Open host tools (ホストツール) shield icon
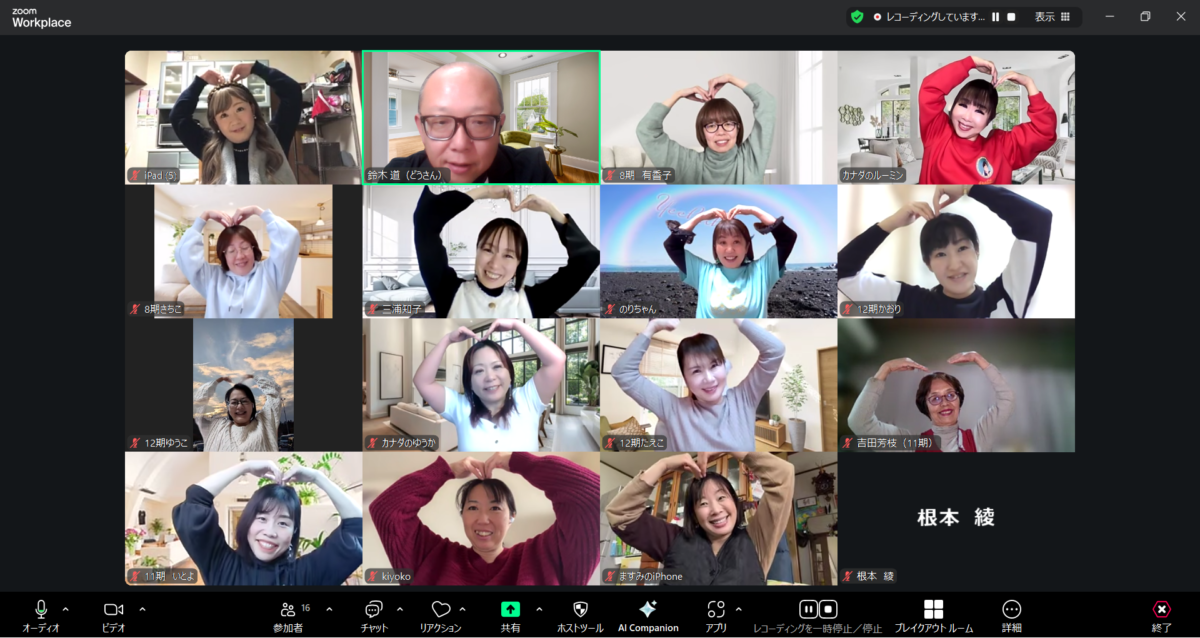1200x638 pixels. [x=580, y=609]
